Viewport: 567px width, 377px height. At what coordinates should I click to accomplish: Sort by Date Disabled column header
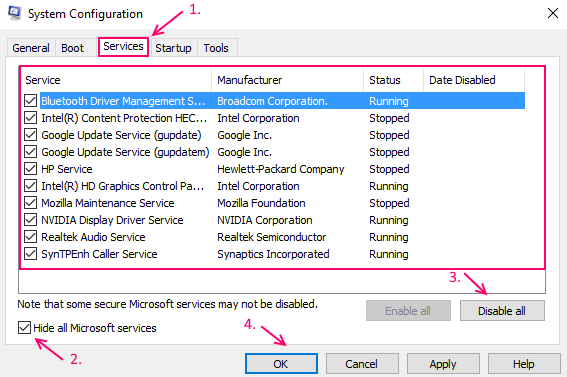474,80
